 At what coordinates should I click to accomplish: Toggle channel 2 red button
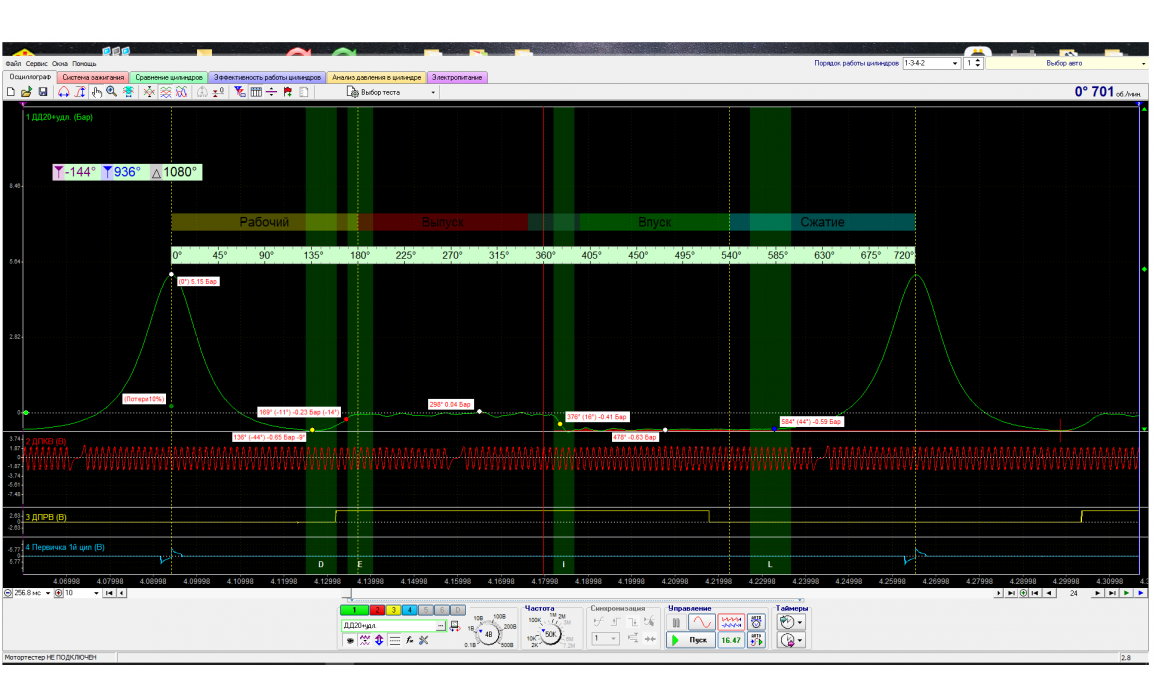coord(378,609)
